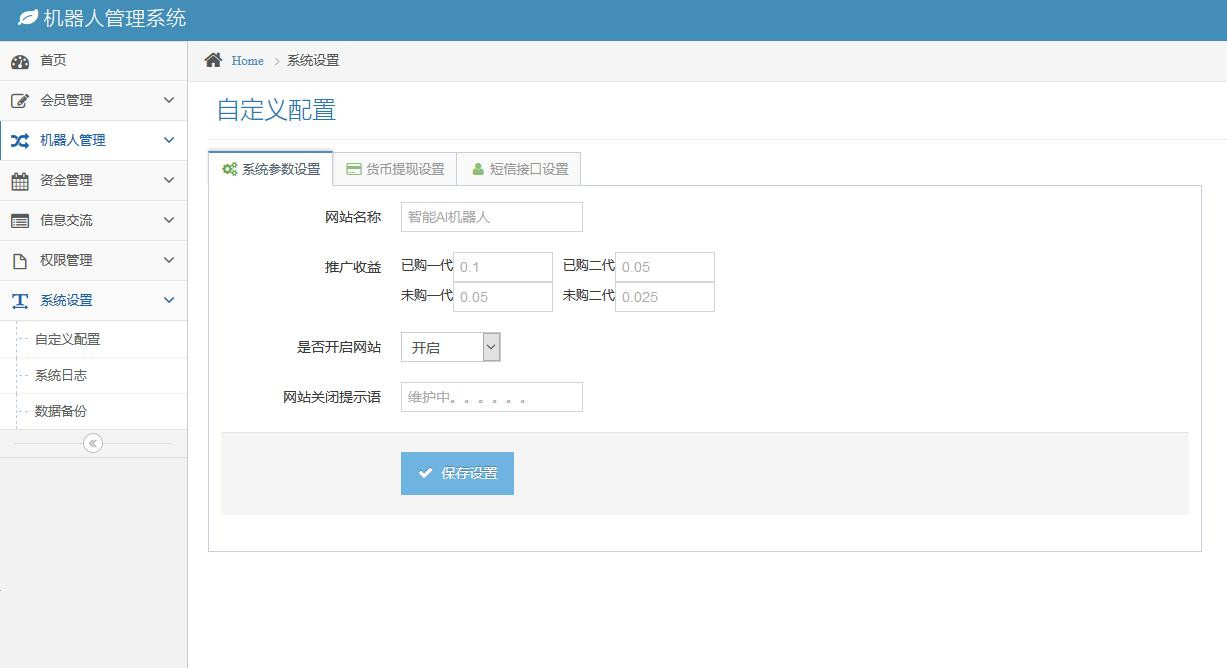Click the home icon in breadcrumb

point(213,60)
